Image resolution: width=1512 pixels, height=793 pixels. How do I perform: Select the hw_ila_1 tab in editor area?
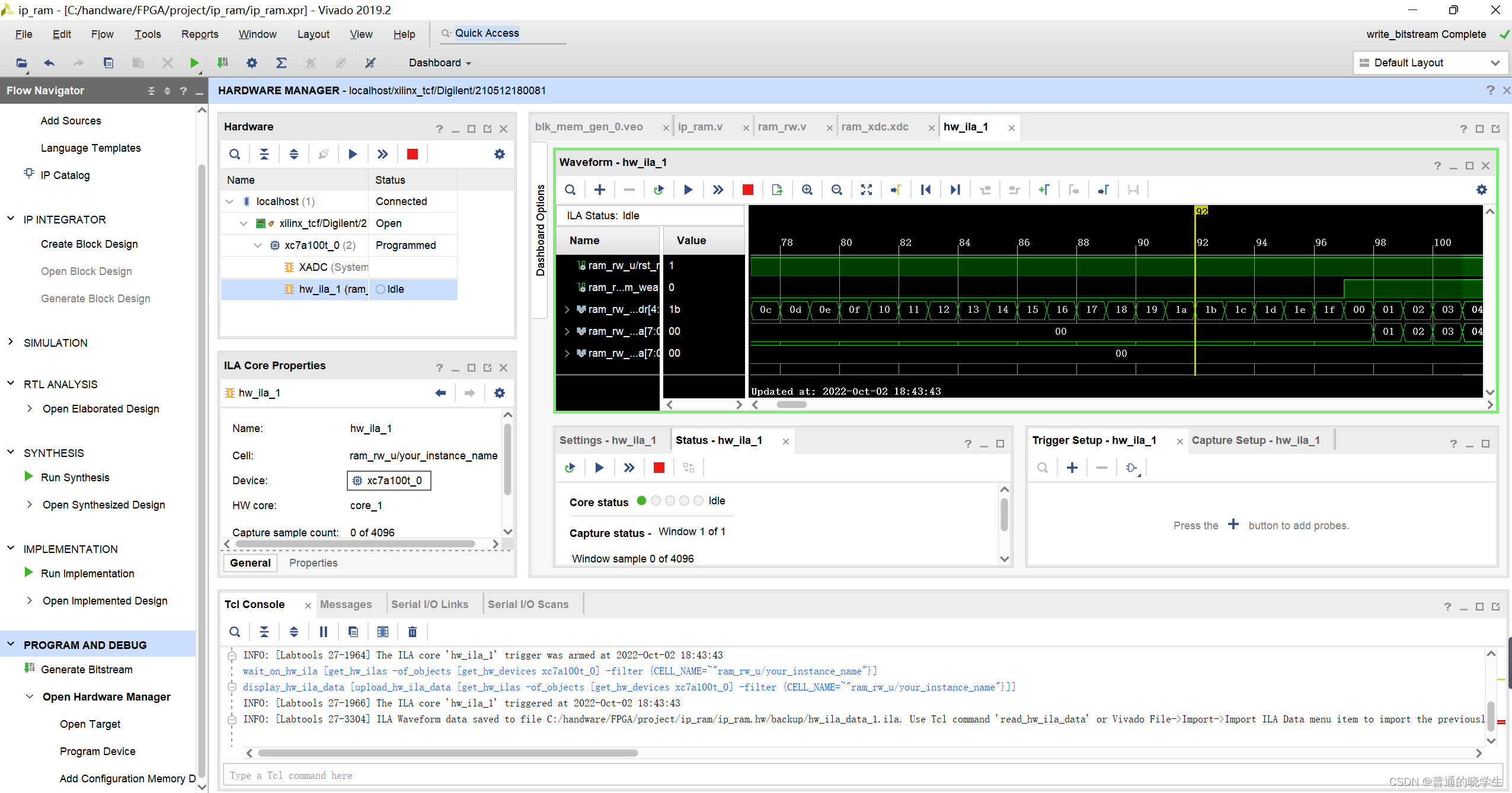coord(966,126)
